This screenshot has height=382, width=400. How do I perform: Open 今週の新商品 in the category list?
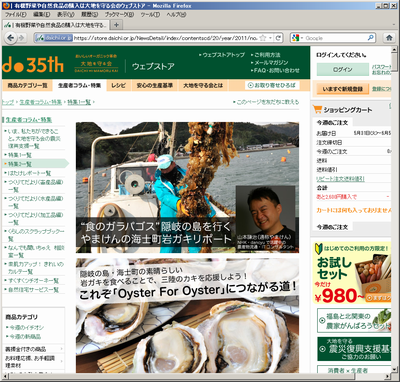click(25, 337)
